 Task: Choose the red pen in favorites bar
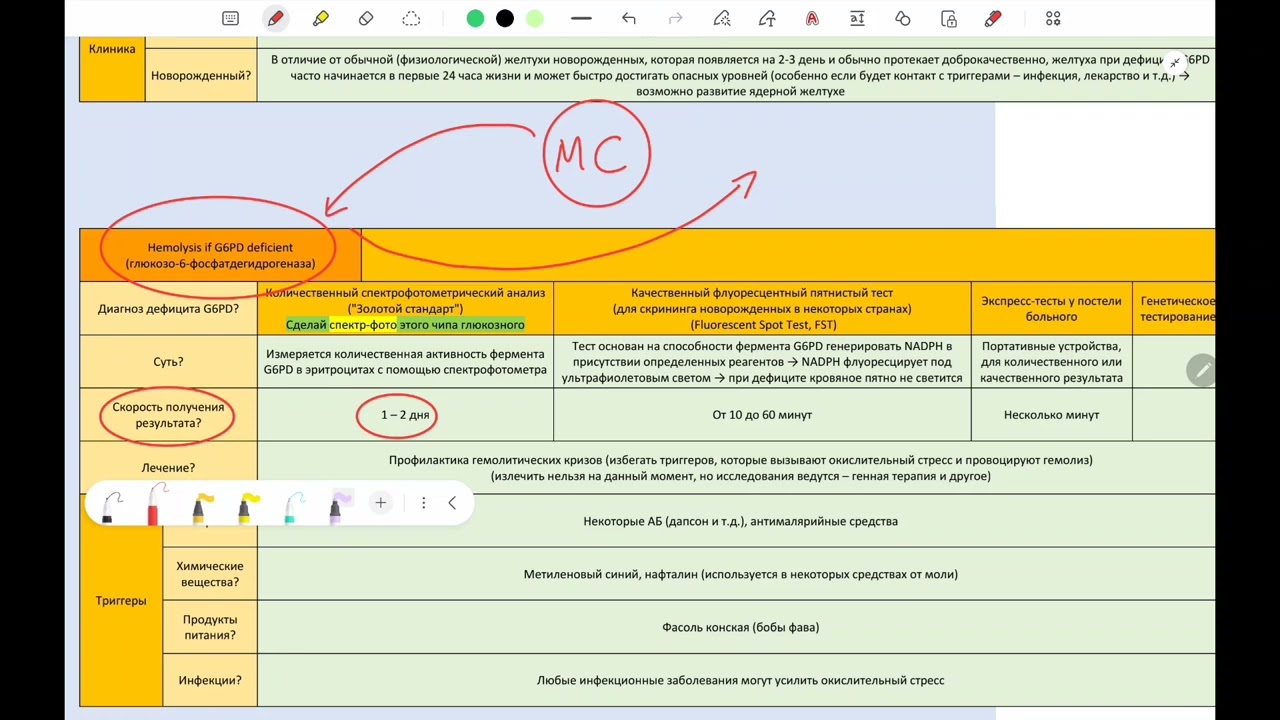(155, 504)
